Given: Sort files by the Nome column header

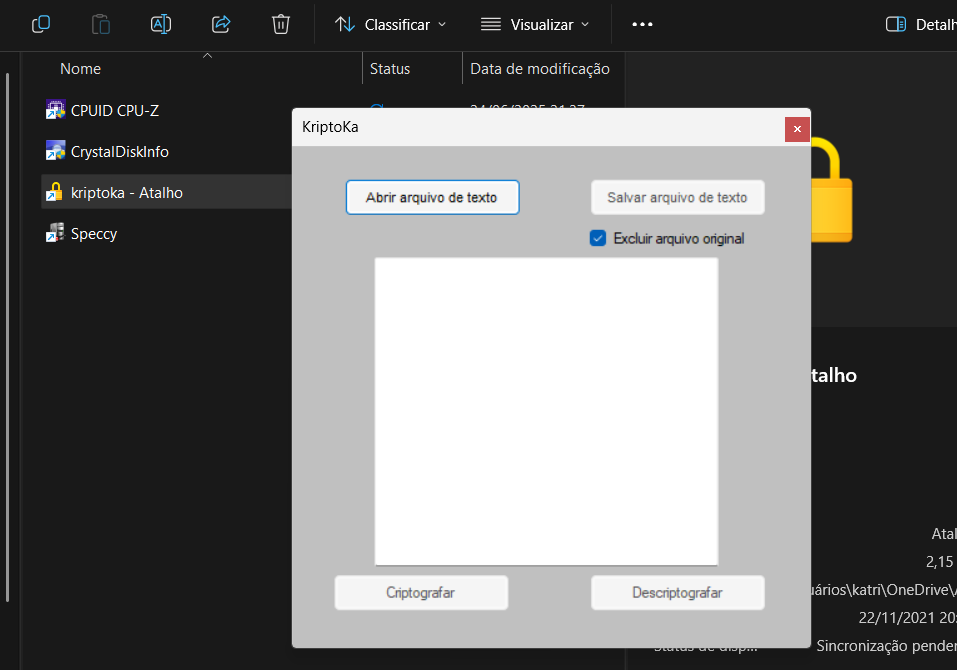Looking at the screenshot, I should (80, 68).
